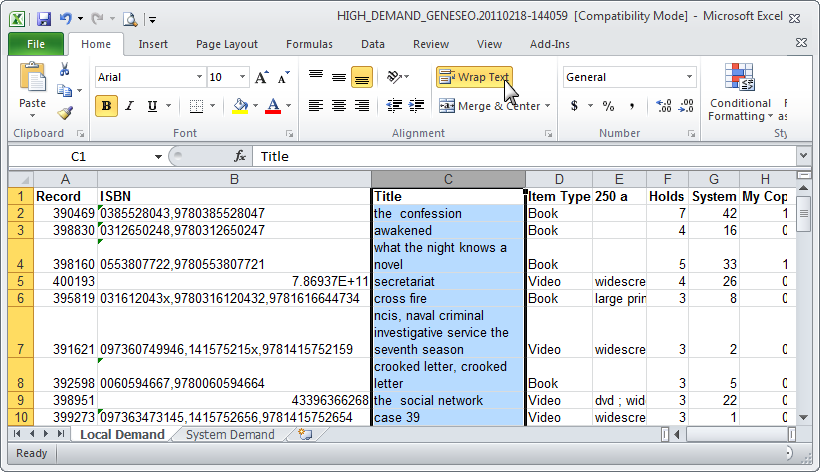Screen dimensions: 820x472
Task: Click the formula bar showing Title
Action: click(x=525, y=156)
